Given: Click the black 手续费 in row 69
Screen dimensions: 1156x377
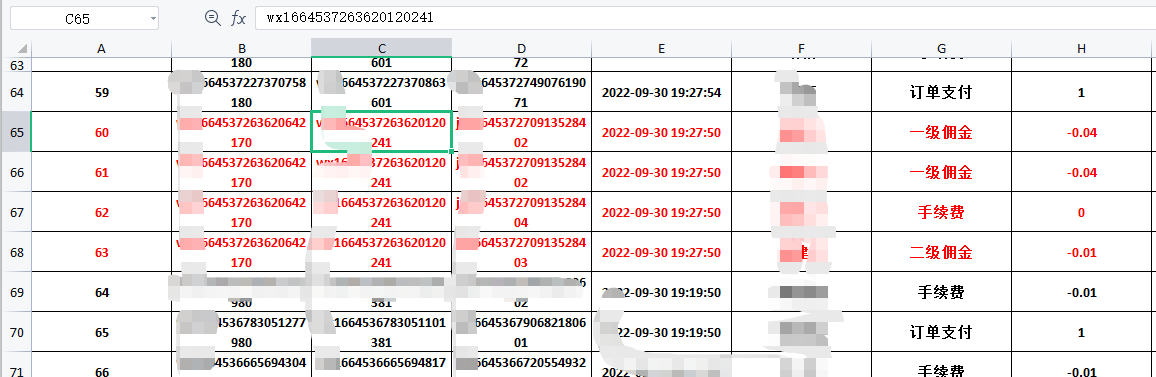Looking at the screenshot, I should click(941, 292).
